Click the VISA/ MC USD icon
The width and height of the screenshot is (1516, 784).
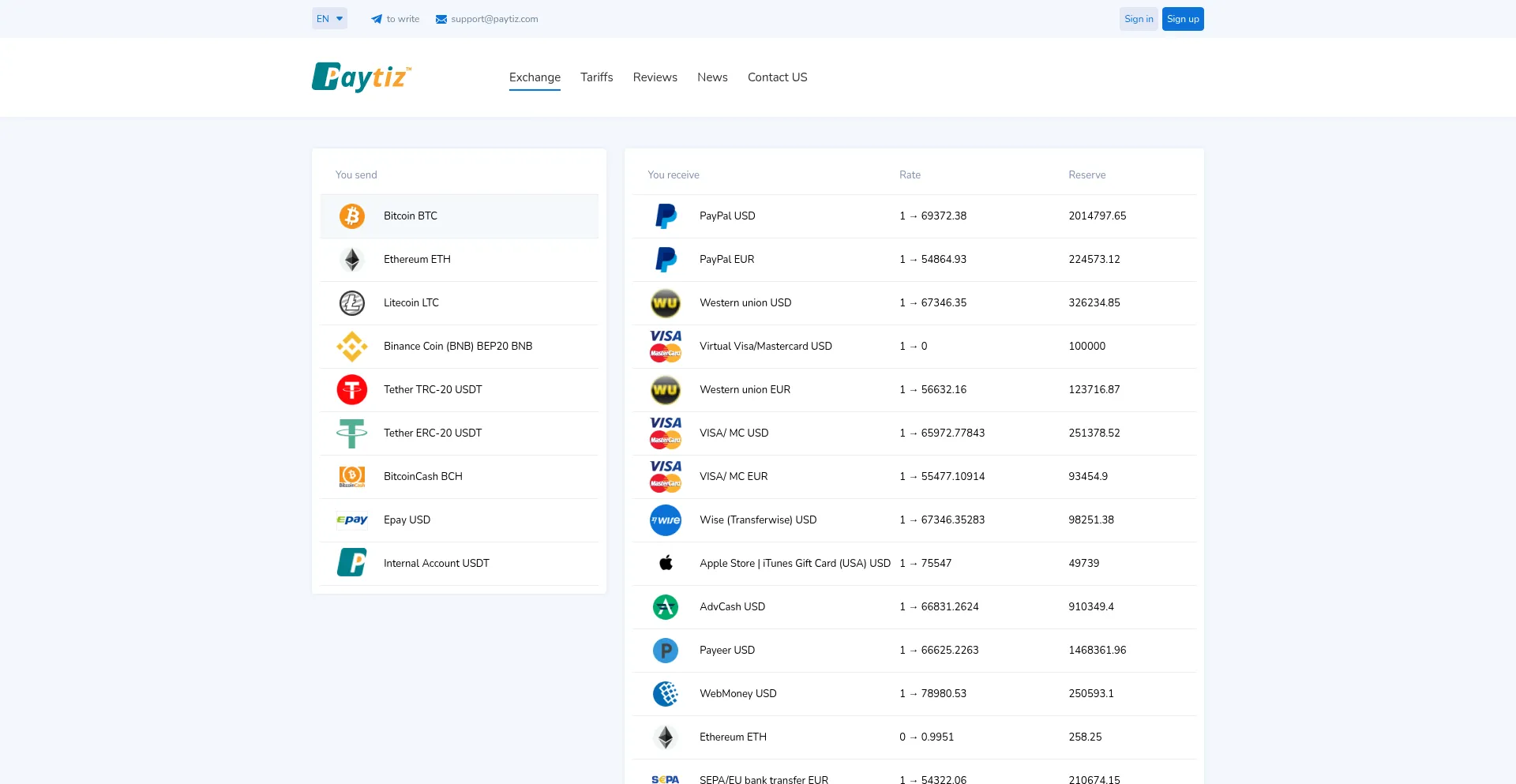pyautogui.click(x=666, y=433)
